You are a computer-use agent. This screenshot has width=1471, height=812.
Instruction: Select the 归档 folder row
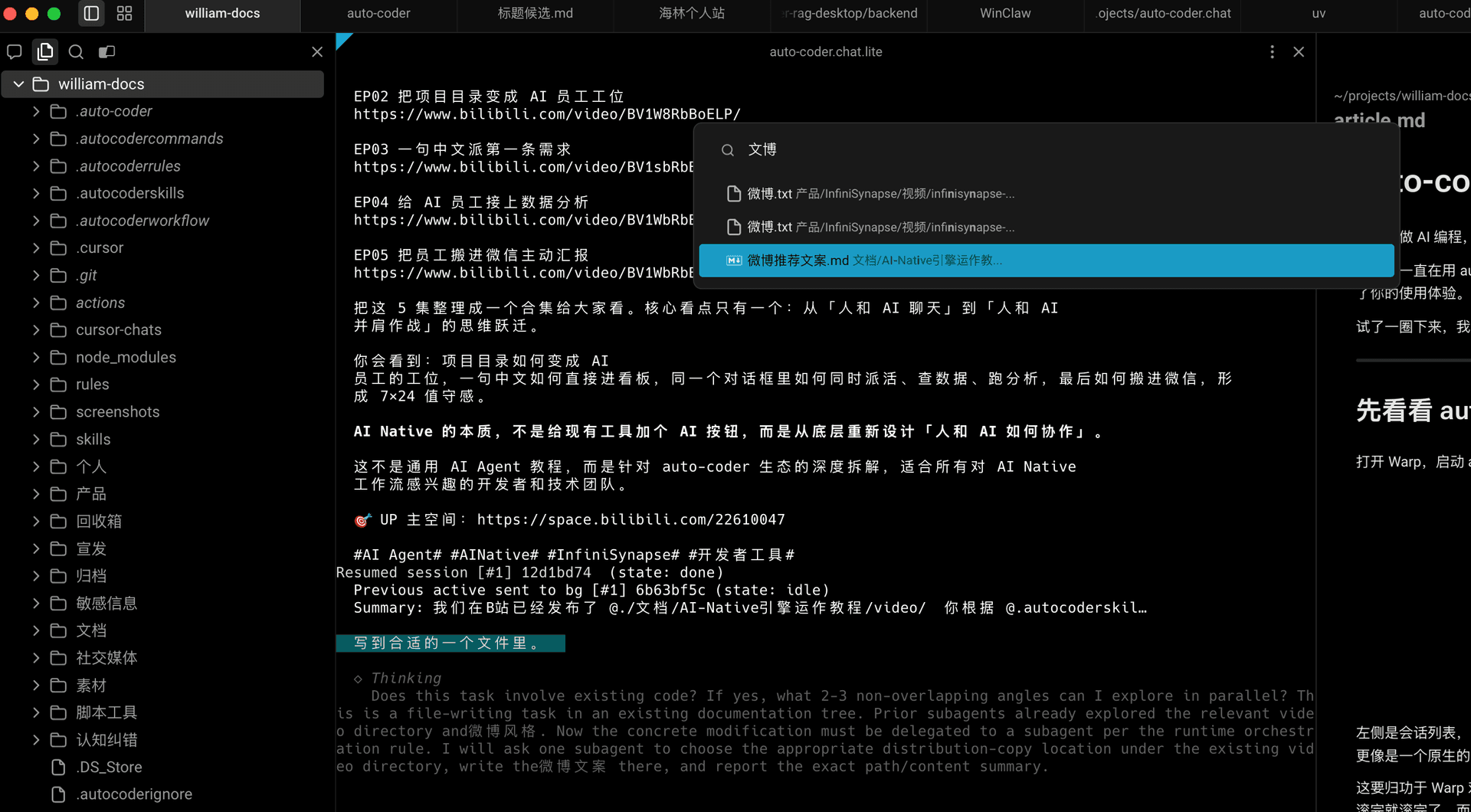pyautogui.click(x=162, y=576)
